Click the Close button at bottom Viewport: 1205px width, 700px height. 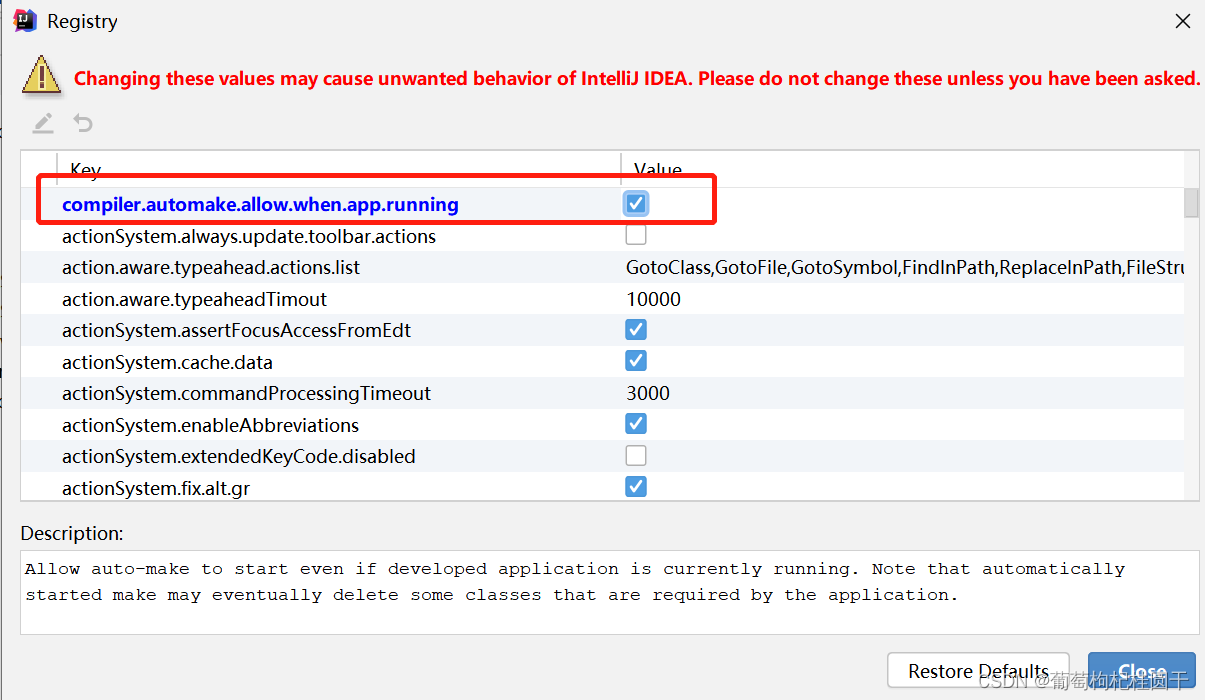pos(1142,671)
